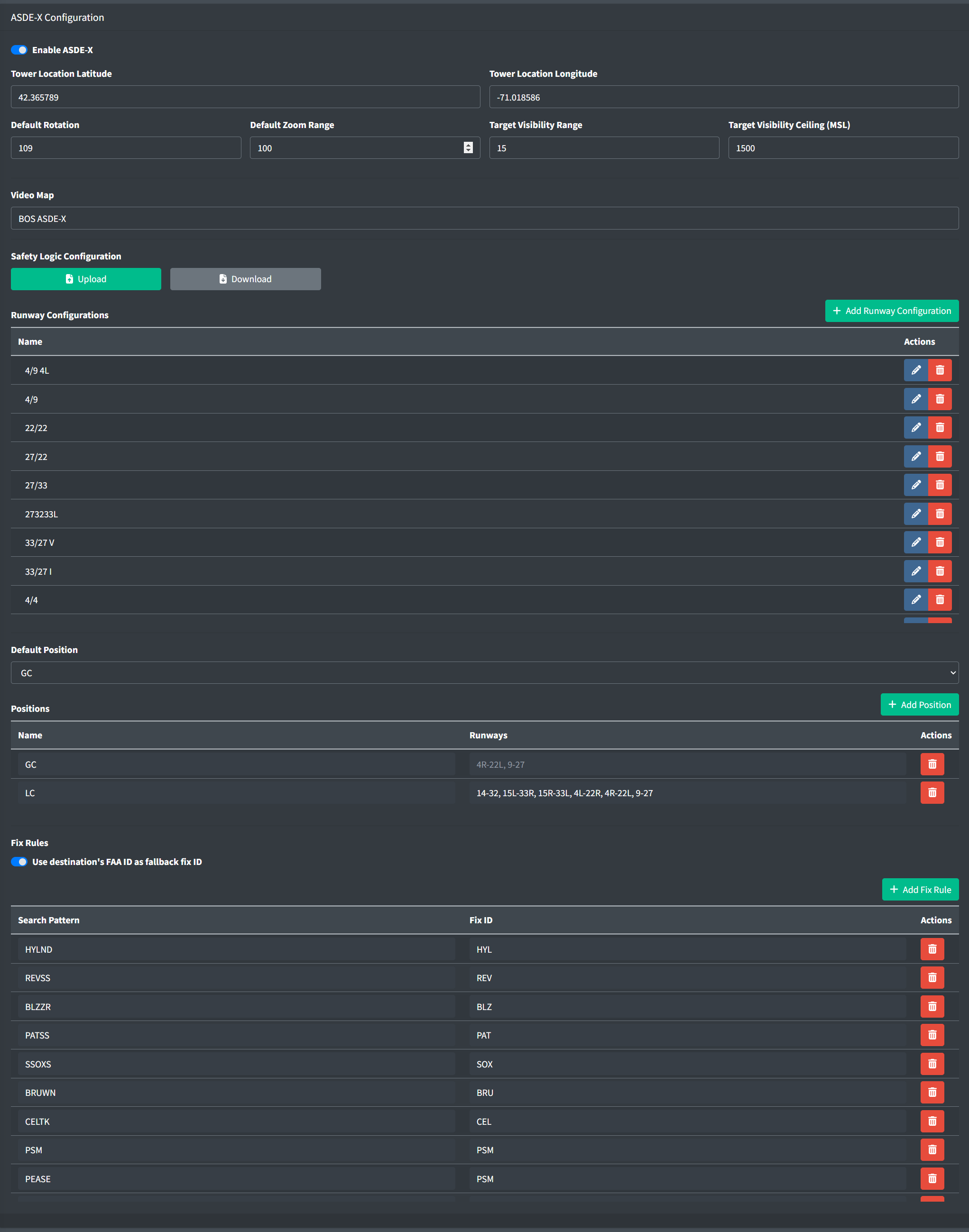This screenshot has height=1232, width=969.
Task: Edit the 273233L runway configuration
Action: pos(916,513)
